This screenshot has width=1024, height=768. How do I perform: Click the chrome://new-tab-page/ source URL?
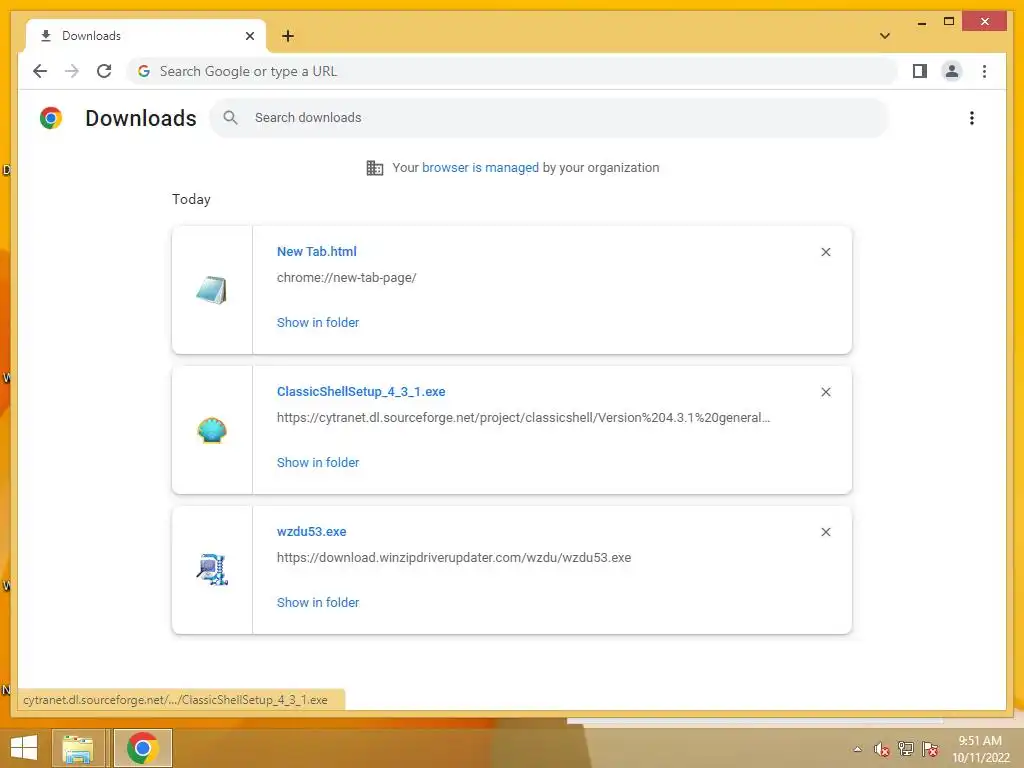pyautogui.click(x=346, y=278)
